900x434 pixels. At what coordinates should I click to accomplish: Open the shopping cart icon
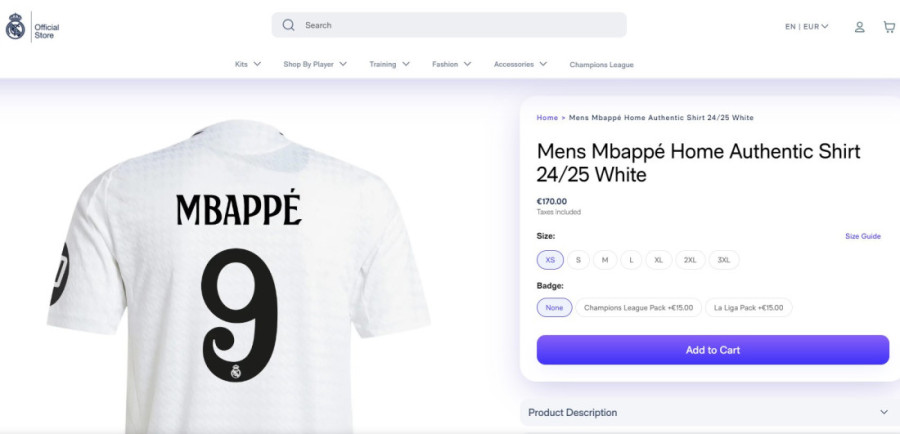(889, 27)
